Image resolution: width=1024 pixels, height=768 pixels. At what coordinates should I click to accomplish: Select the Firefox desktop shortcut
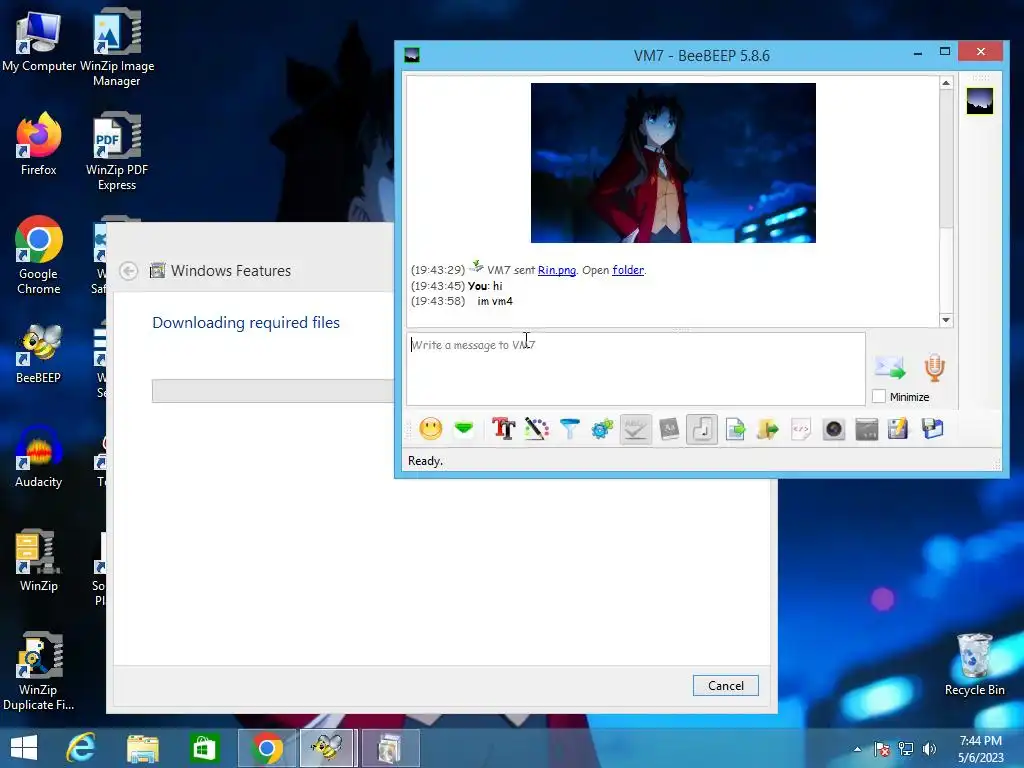pyautogui.click(x=39, y=145)
